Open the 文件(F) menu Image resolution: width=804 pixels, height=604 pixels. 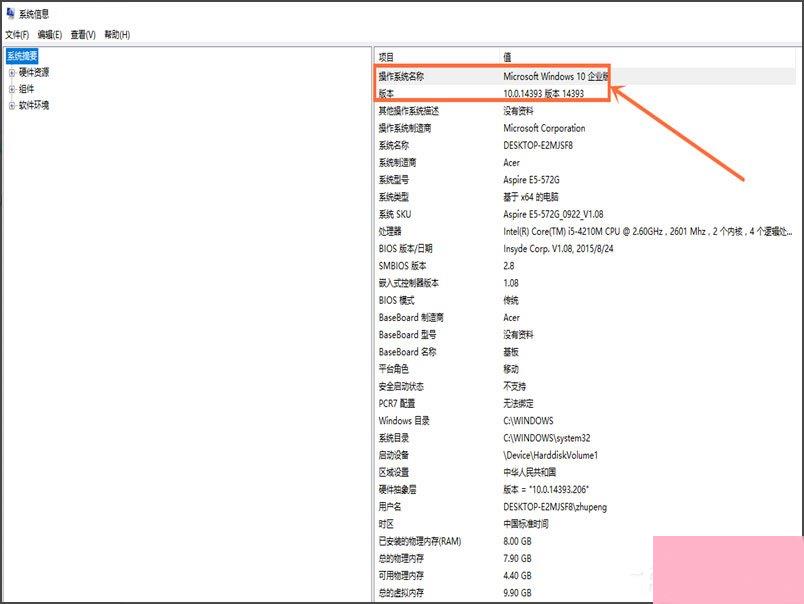17,34
